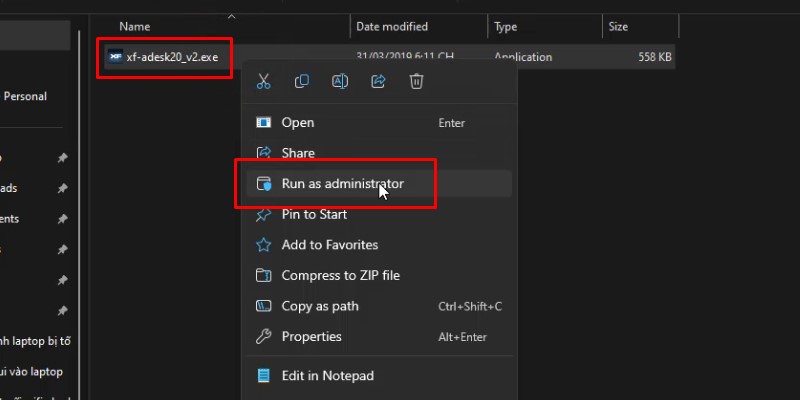Sort by Date modified column header
The height and width of the screenshot is (400, 800).
click(x=392, y=26)
